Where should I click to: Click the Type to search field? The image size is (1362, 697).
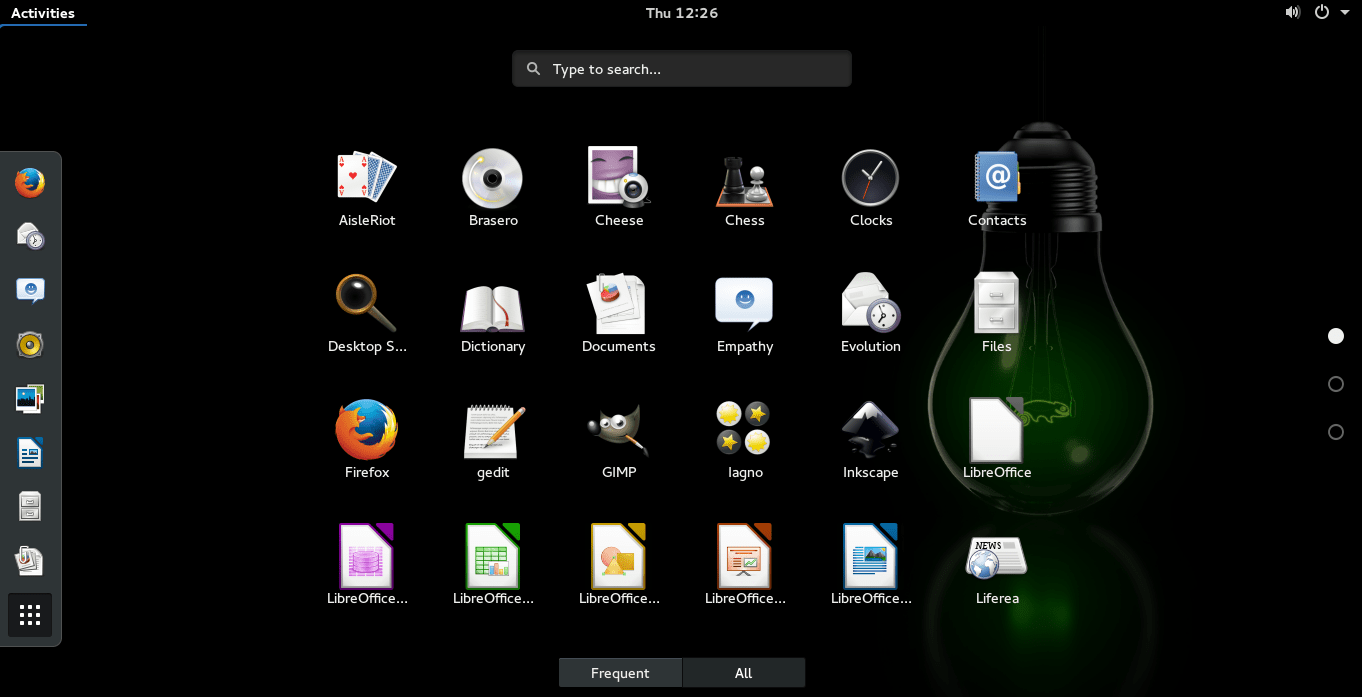(x=682, y=69)
